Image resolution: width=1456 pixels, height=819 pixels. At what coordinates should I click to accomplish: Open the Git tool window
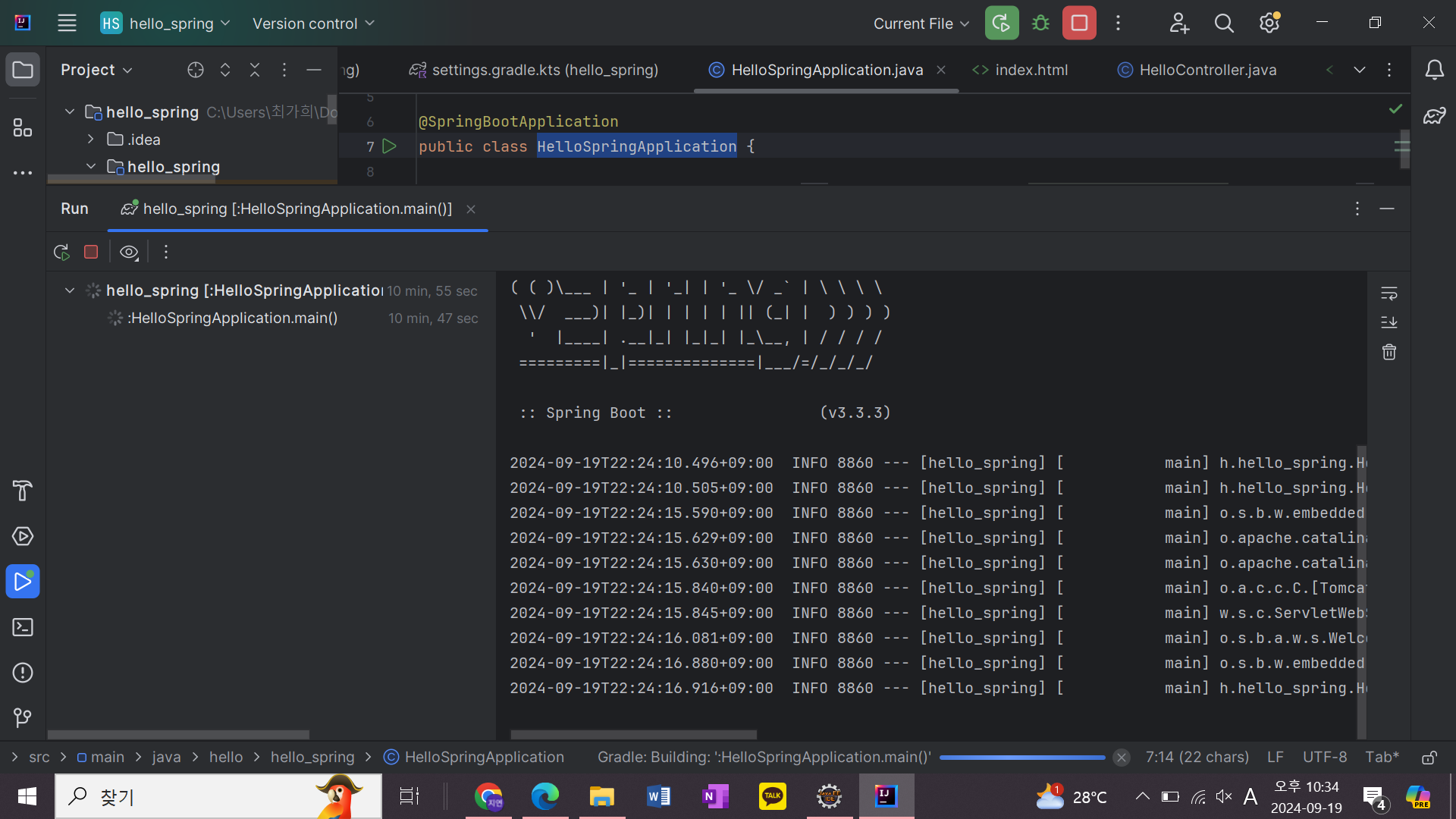point(23,717)
